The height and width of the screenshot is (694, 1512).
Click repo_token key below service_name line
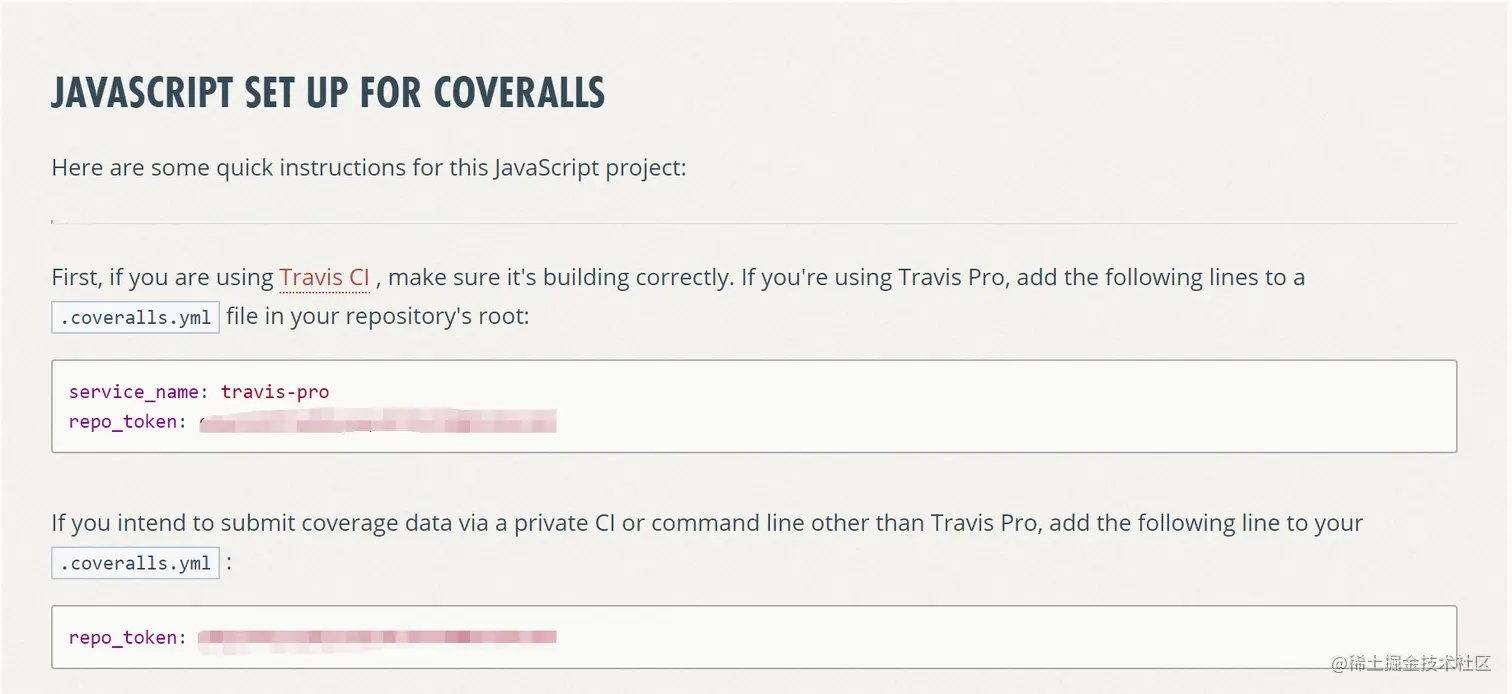point(123,422)
